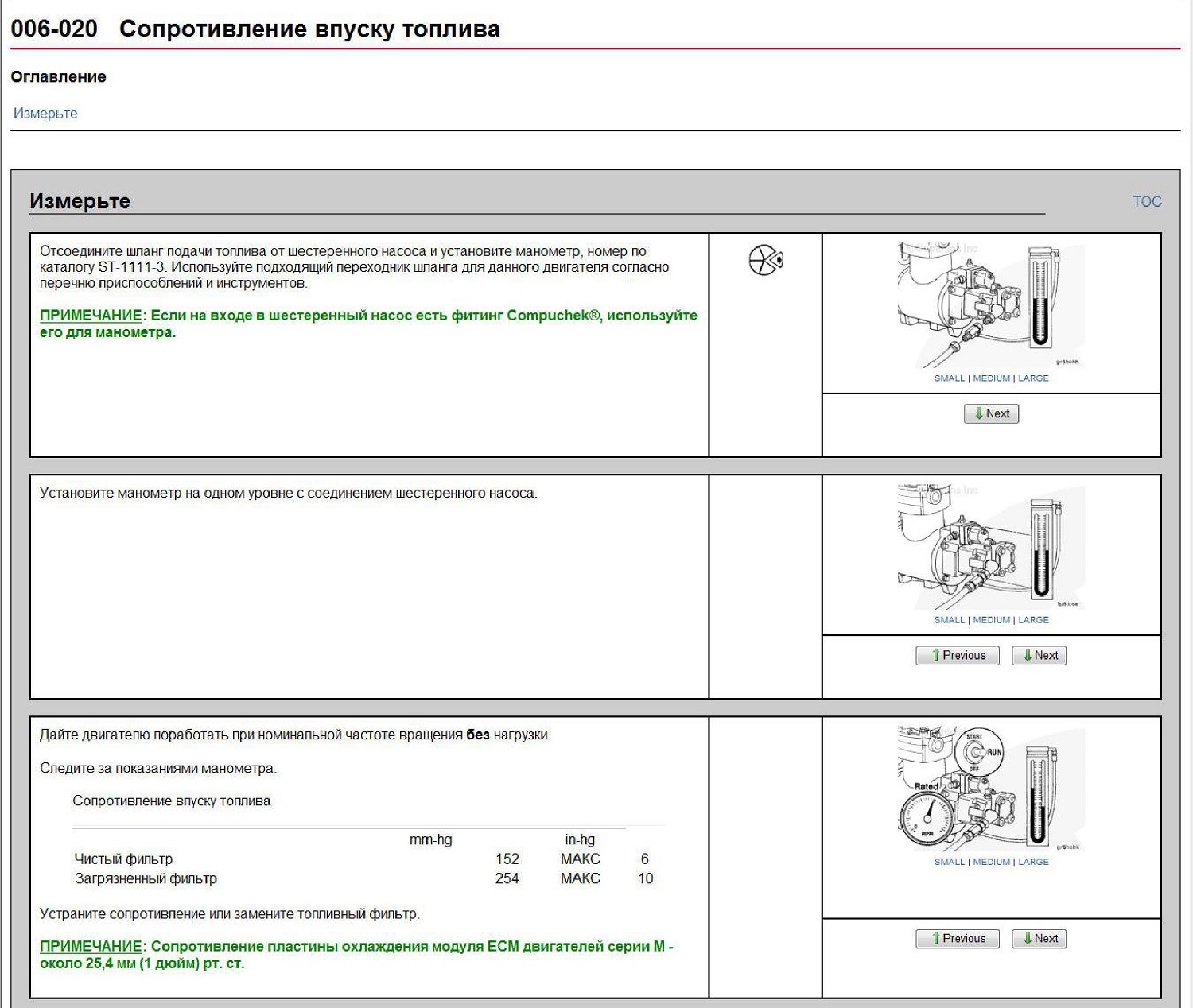The image size is (1193, 1008).
Task: Click Next button in the second step
Action: (1039, 655)
